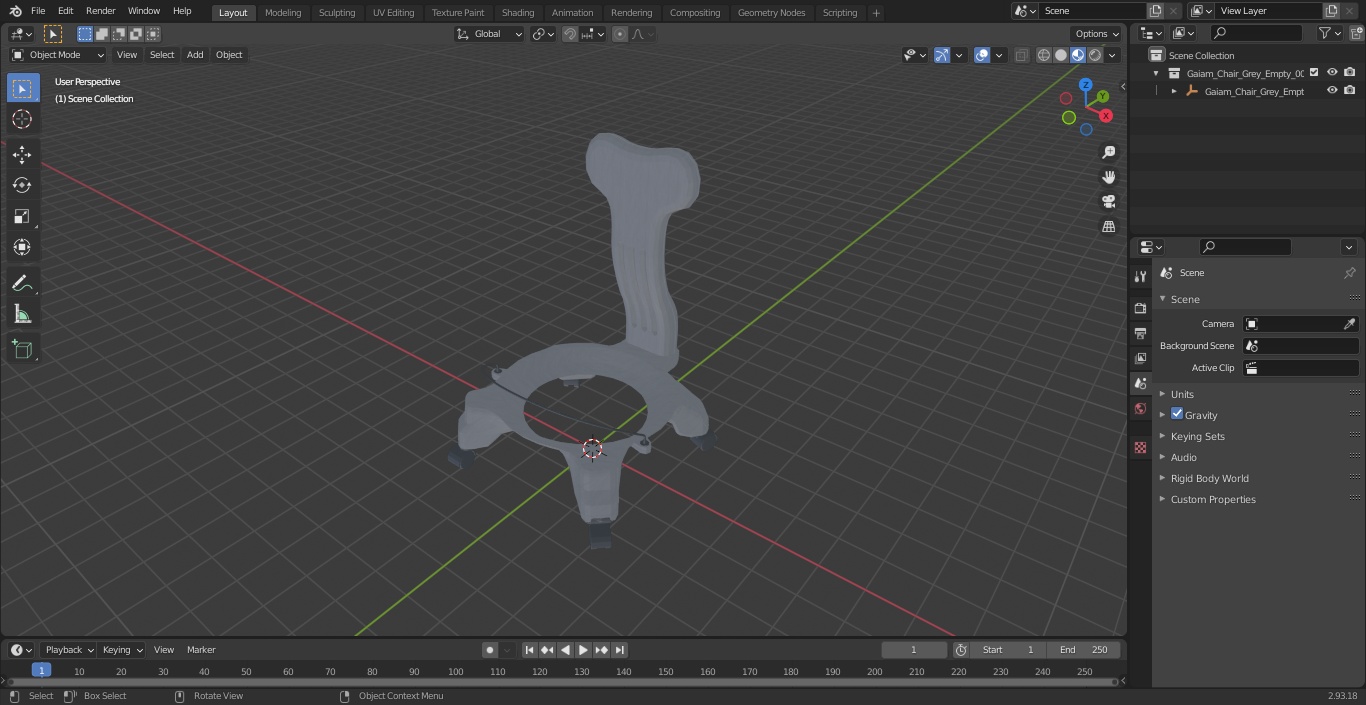The height and width of the screenshot is (705, 1366).
Task: Click the current frame number field
Action: (913, 650)
